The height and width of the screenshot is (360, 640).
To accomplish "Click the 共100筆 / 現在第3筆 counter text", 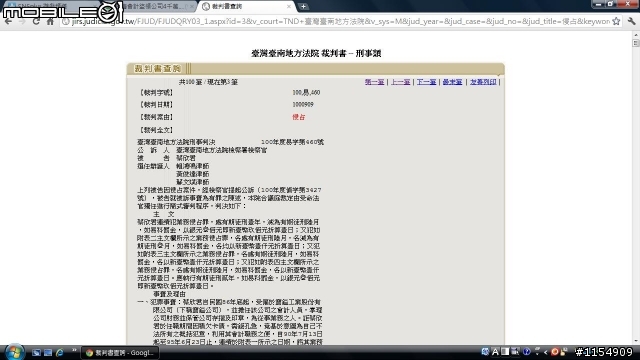I will (208, 82).
